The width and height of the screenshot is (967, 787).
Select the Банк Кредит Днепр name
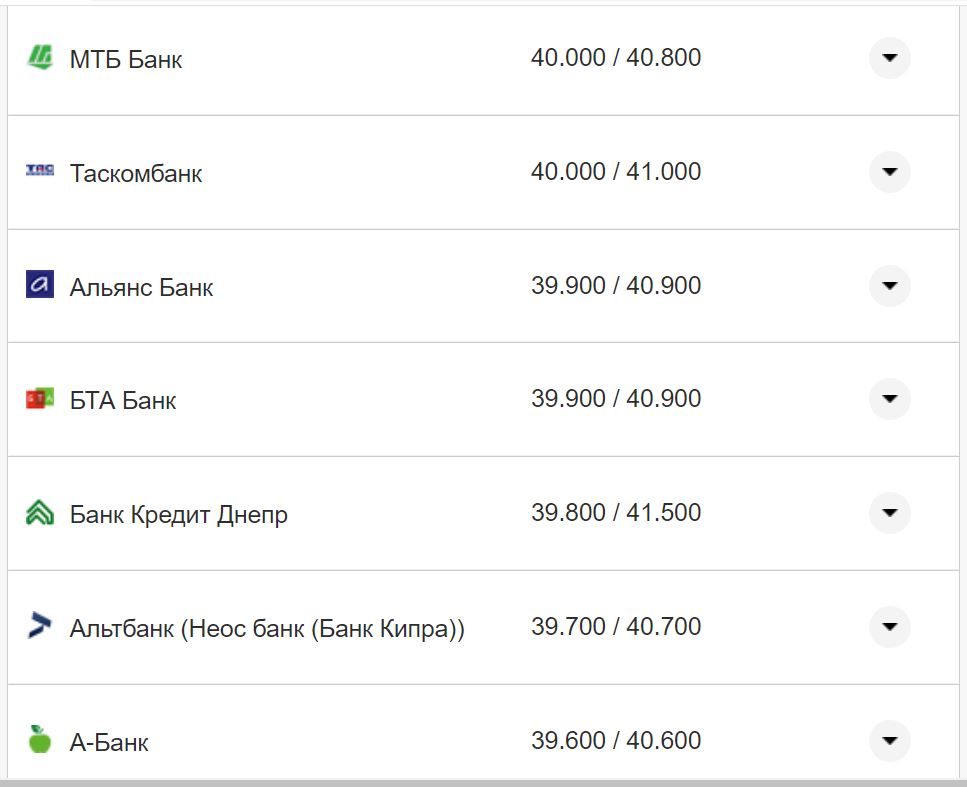tap(179, 515)
